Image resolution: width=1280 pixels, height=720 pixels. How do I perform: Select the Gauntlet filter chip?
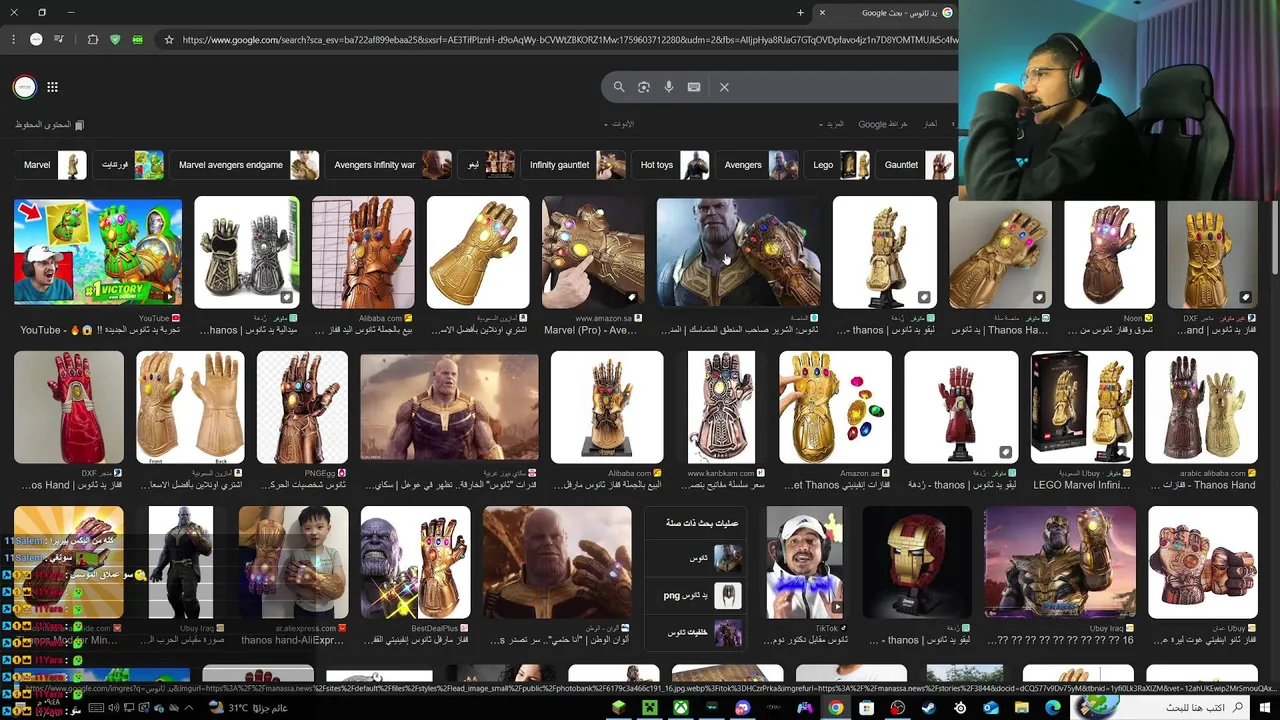[x=915, y=165]
